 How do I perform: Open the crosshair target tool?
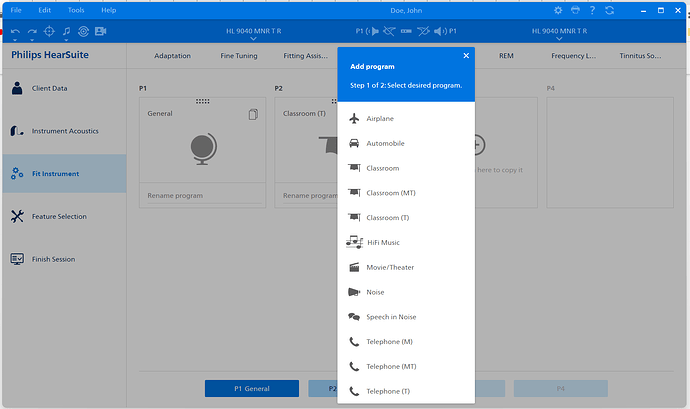(x=49, y=31)
